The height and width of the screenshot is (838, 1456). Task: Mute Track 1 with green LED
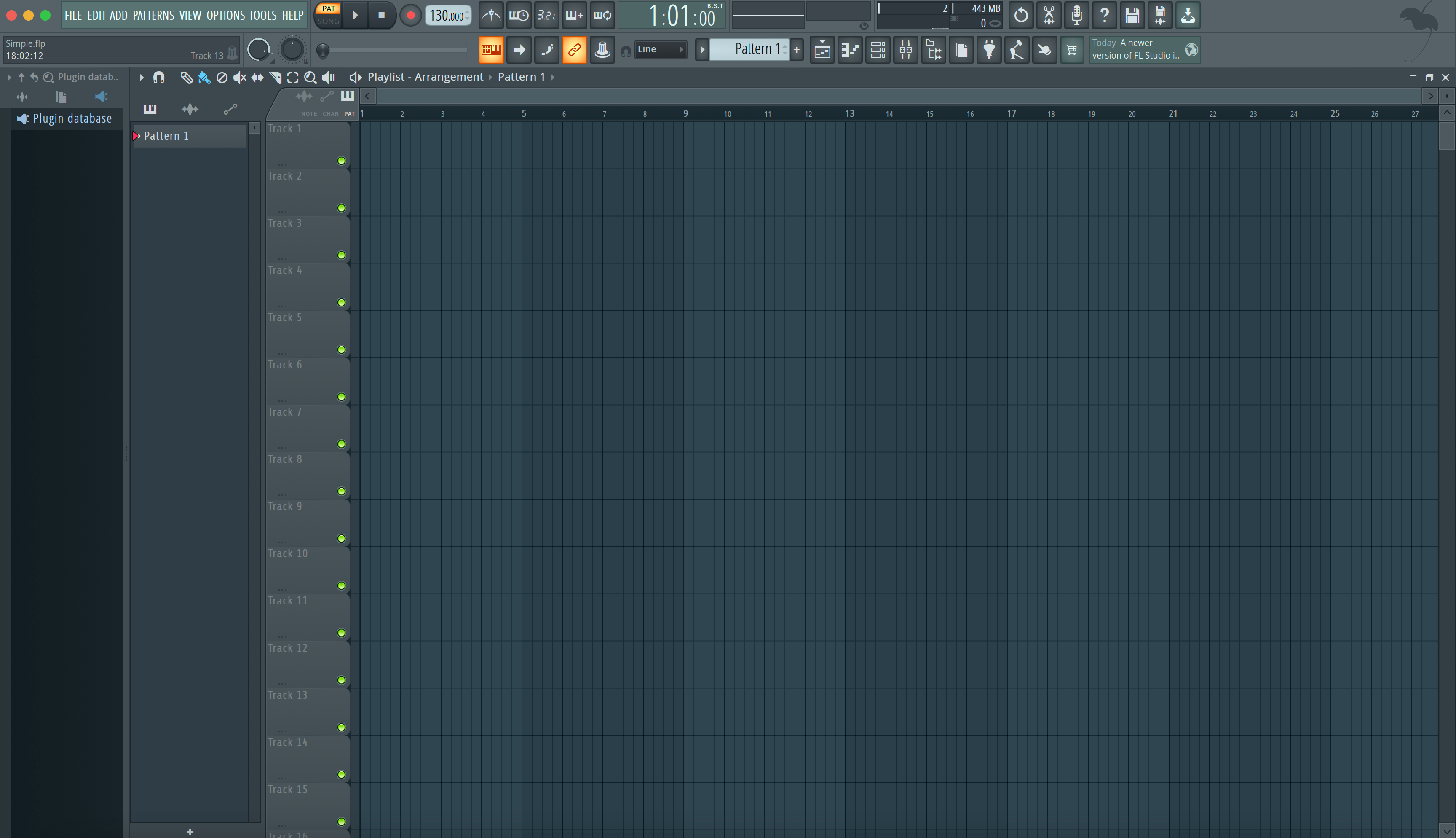pyautogui.click(x=341, y=161)
